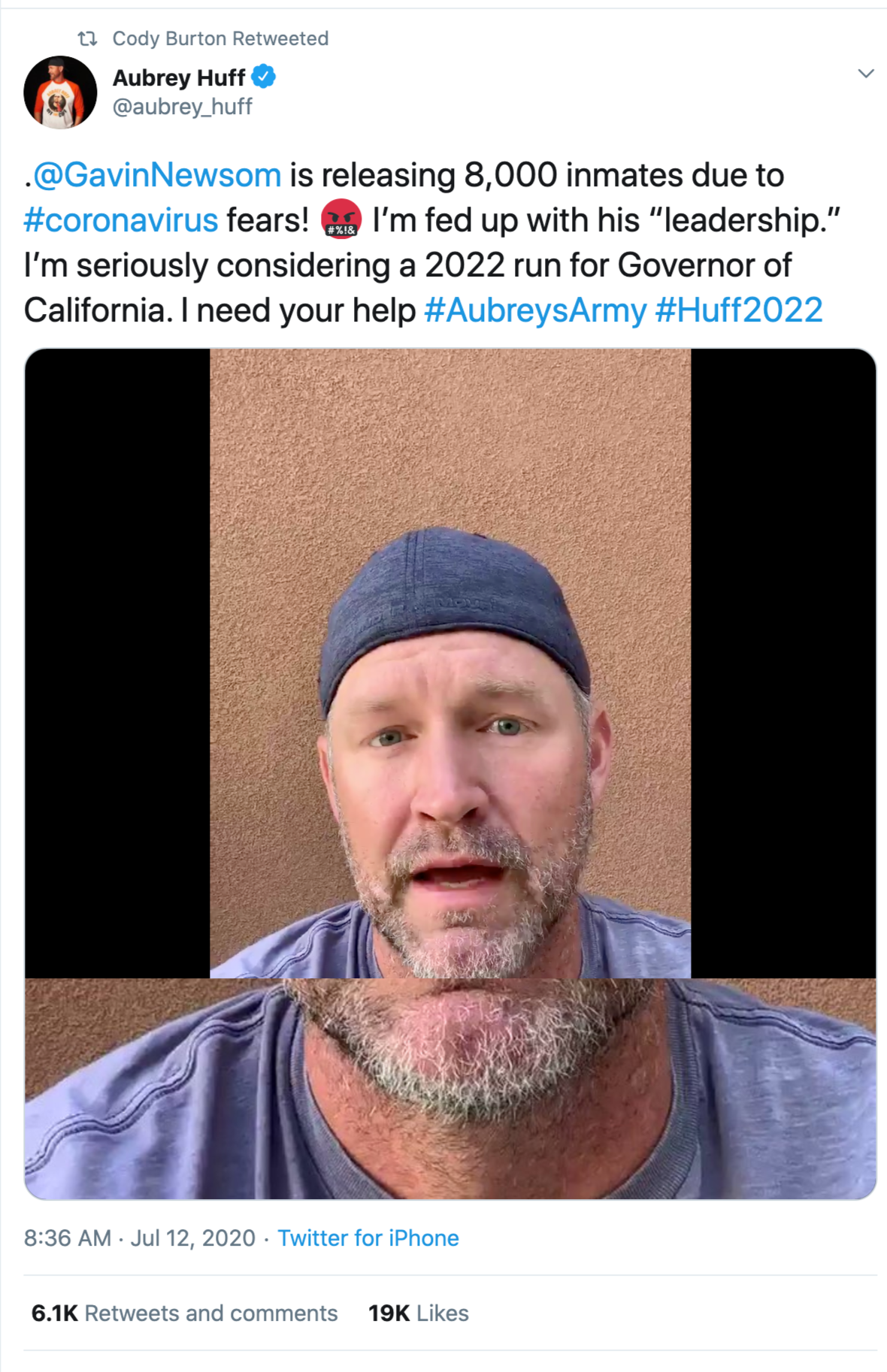View the 6.1K Retweets and comments
The height and width of the screenshot is (1372, 887).
(x=184, y=1313)
